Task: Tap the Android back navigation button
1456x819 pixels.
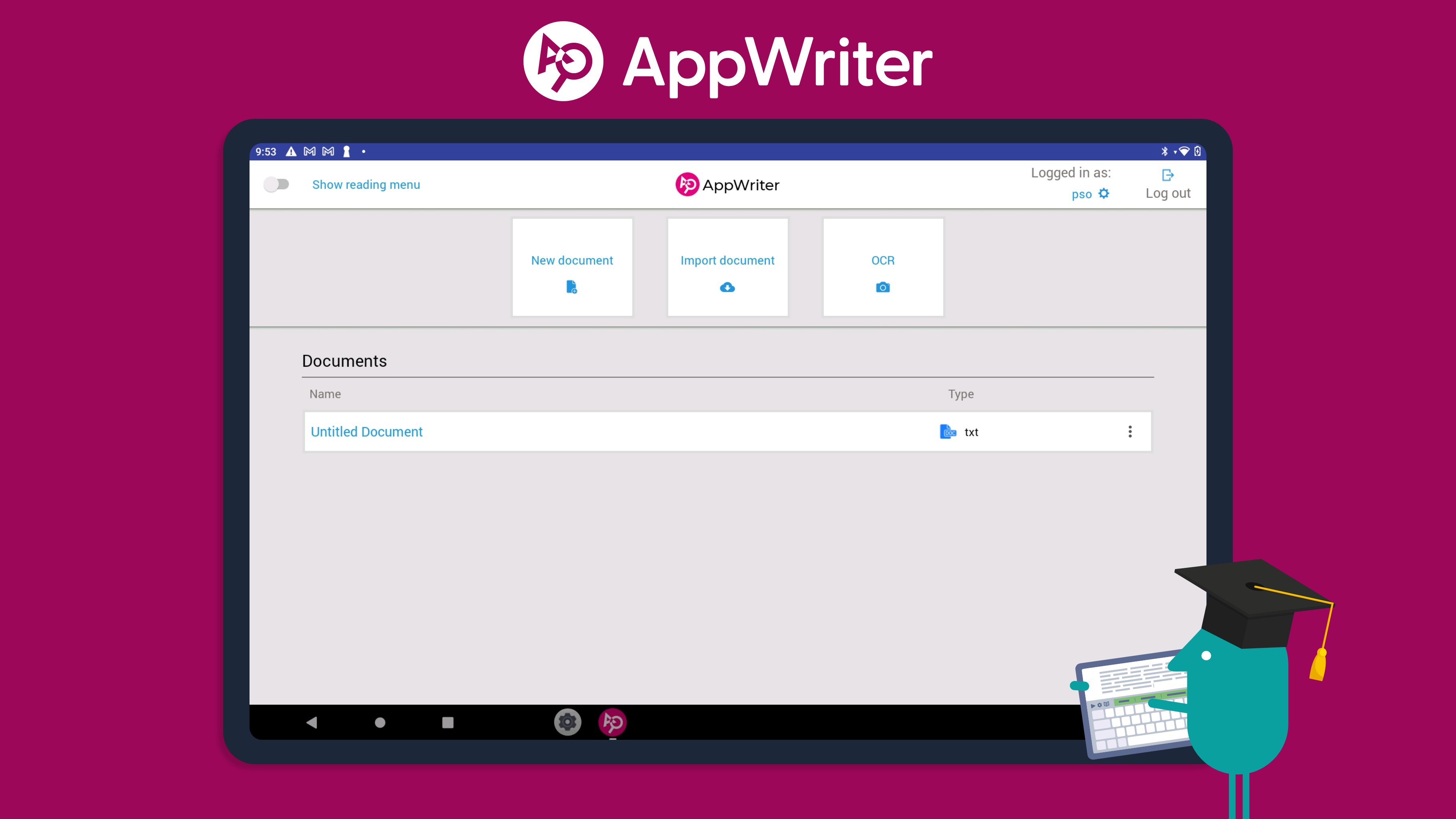Action: click(x=312, y=722)
